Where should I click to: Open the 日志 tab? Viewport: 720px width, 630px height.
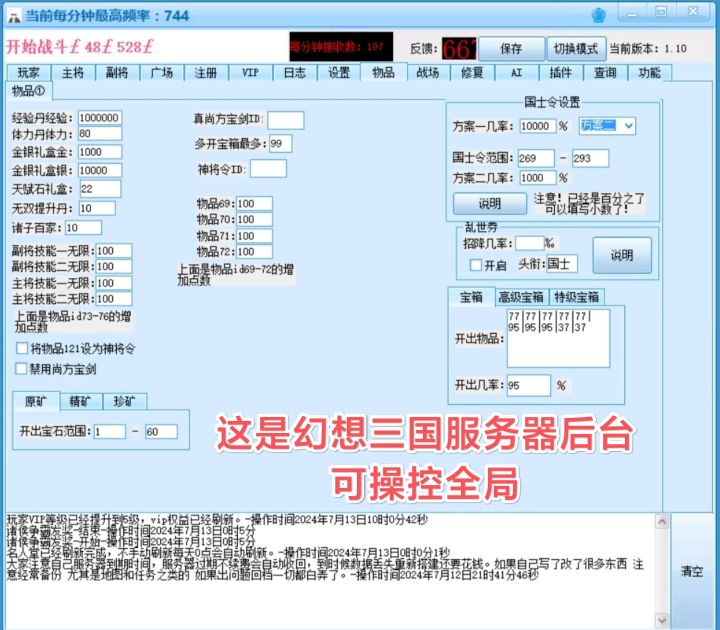coord(295,73)
